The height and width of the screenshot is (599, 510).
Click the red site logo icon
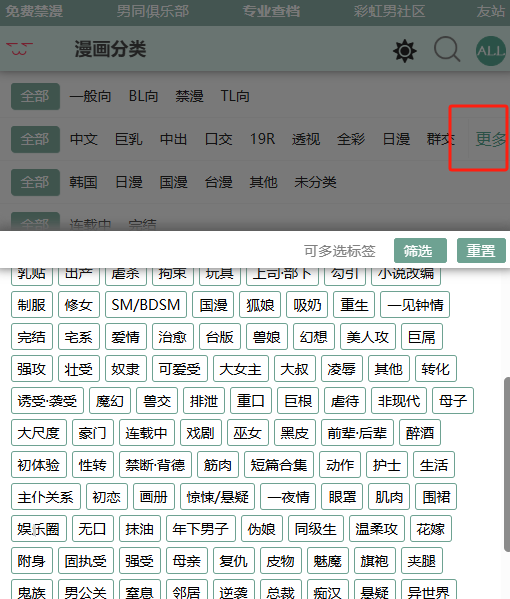click(19, 49)
